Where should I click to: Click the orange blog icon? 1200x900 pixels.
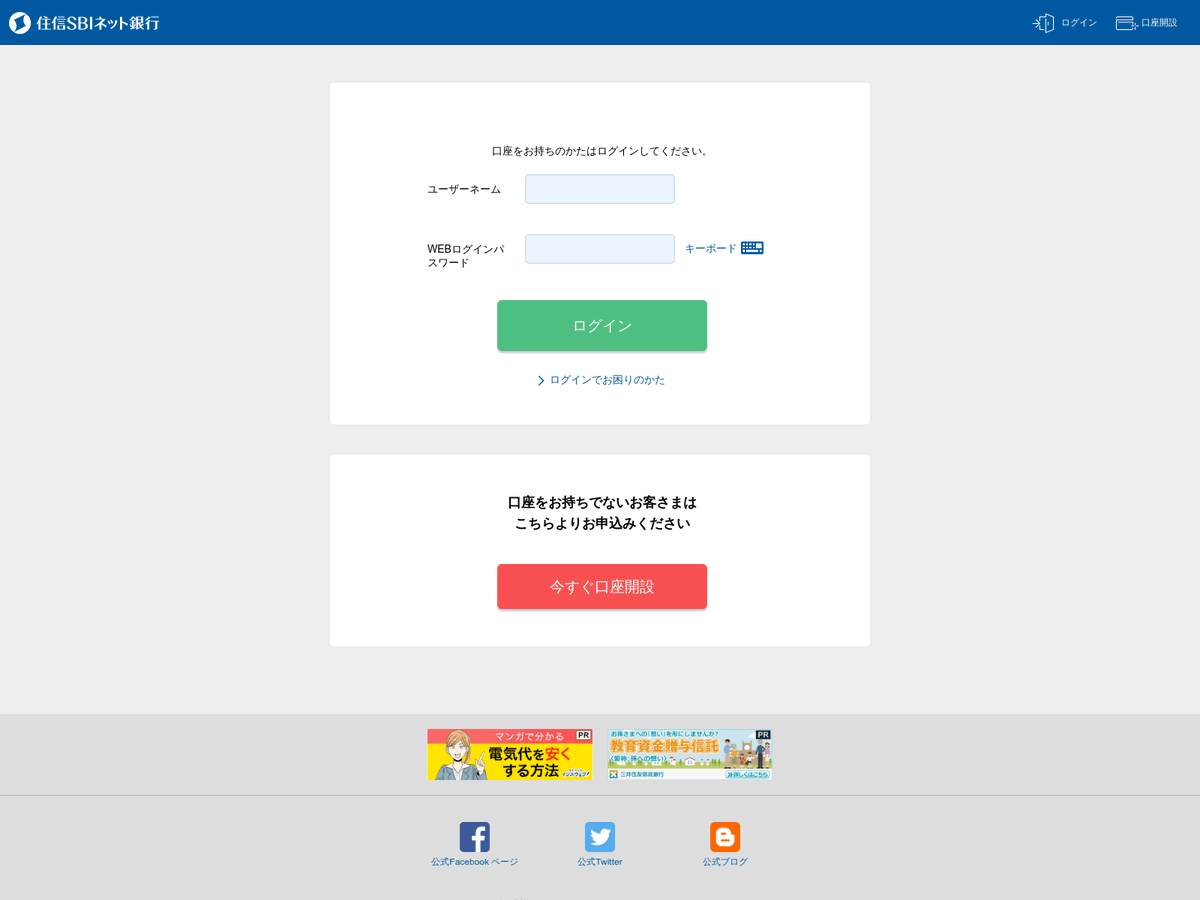pos(724,837)
